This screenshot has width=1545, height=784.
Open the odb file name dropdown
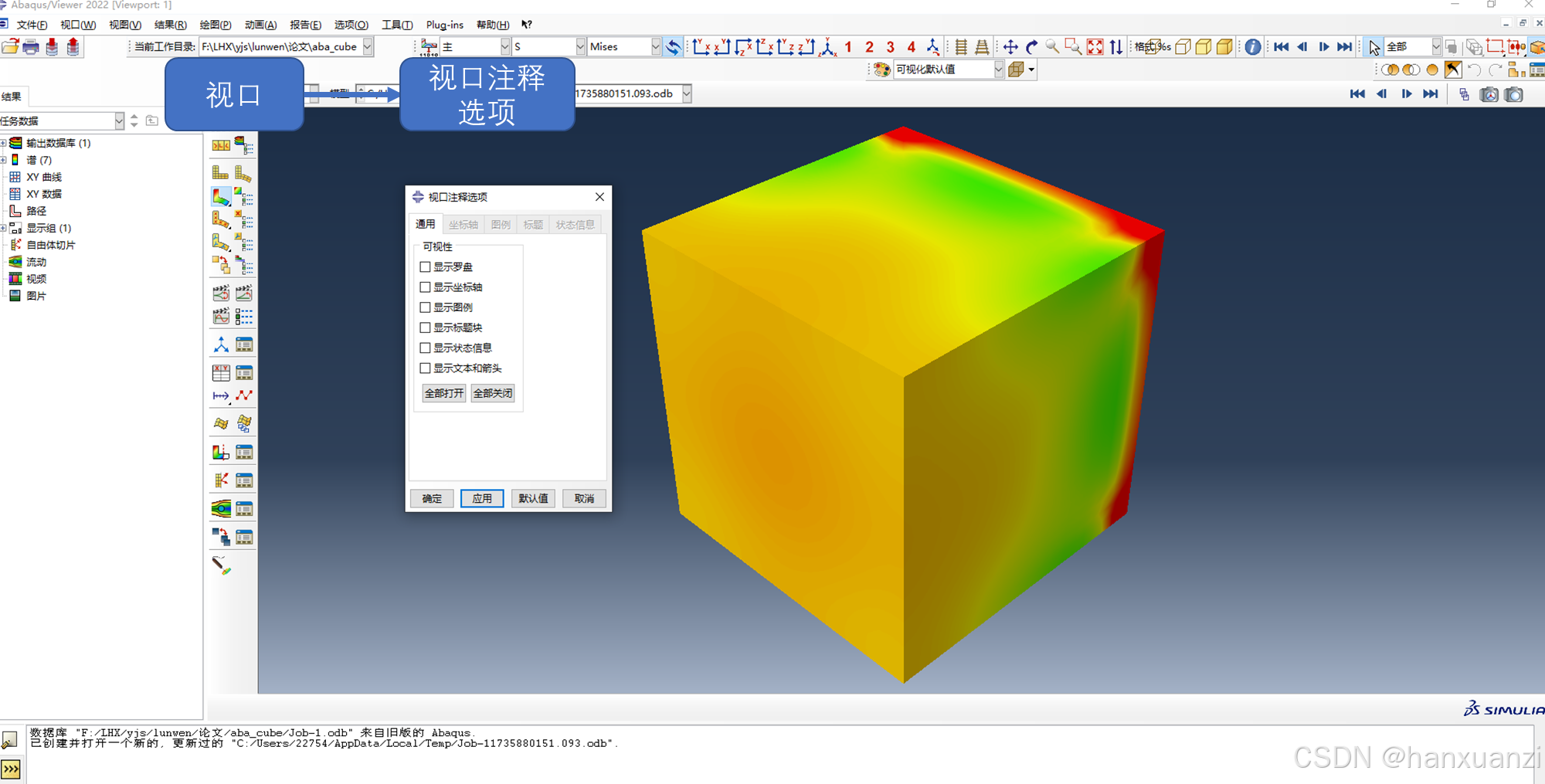tap(686, 93)
